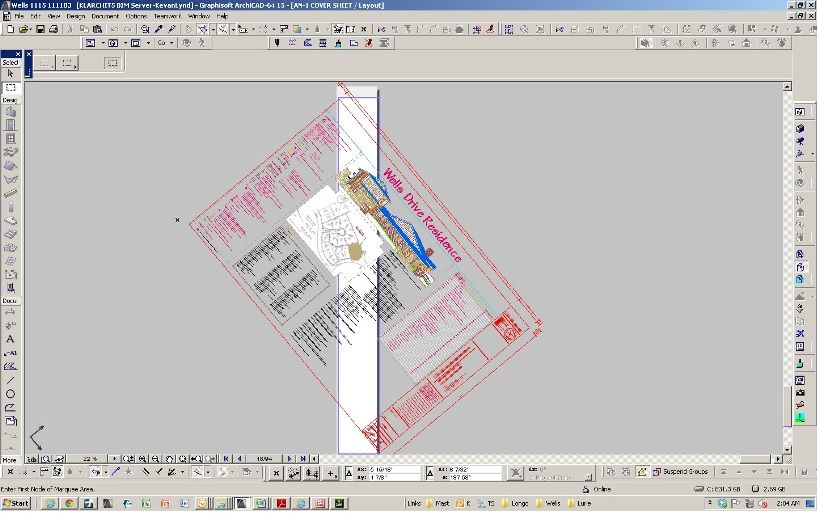
Task: Click the vertical scrollbar down arrow
Action: pos(787,450)
